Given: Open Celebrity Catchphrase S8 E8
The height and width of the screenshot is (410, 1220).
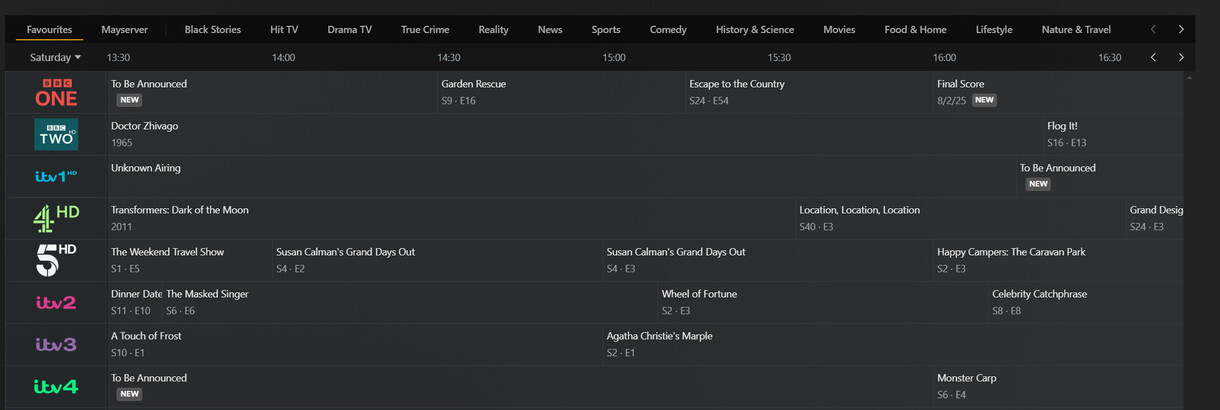Looking at the screenshot, I should [1086, 302].
